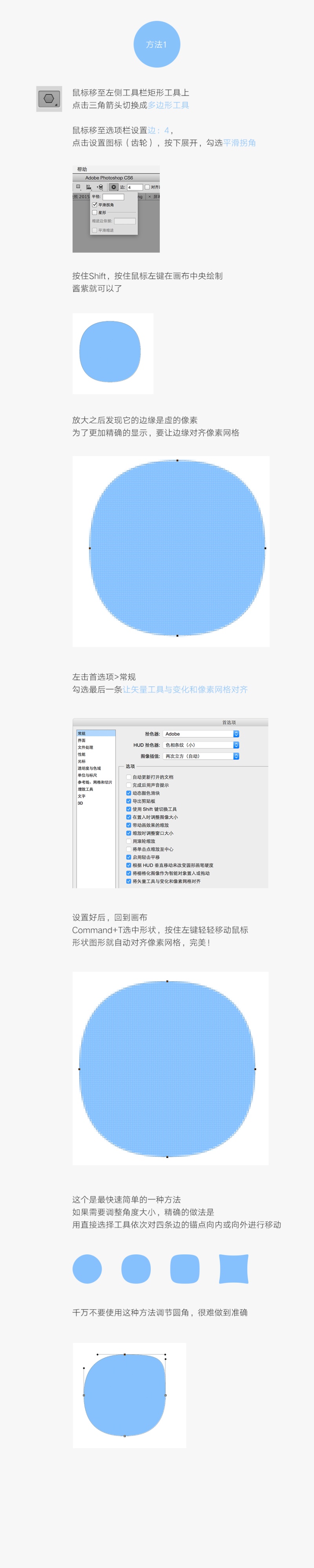The height and width of the screenshot is (1568, 314).
Task: Enable the 星形 checkbox
Action: tap(95, 213)
